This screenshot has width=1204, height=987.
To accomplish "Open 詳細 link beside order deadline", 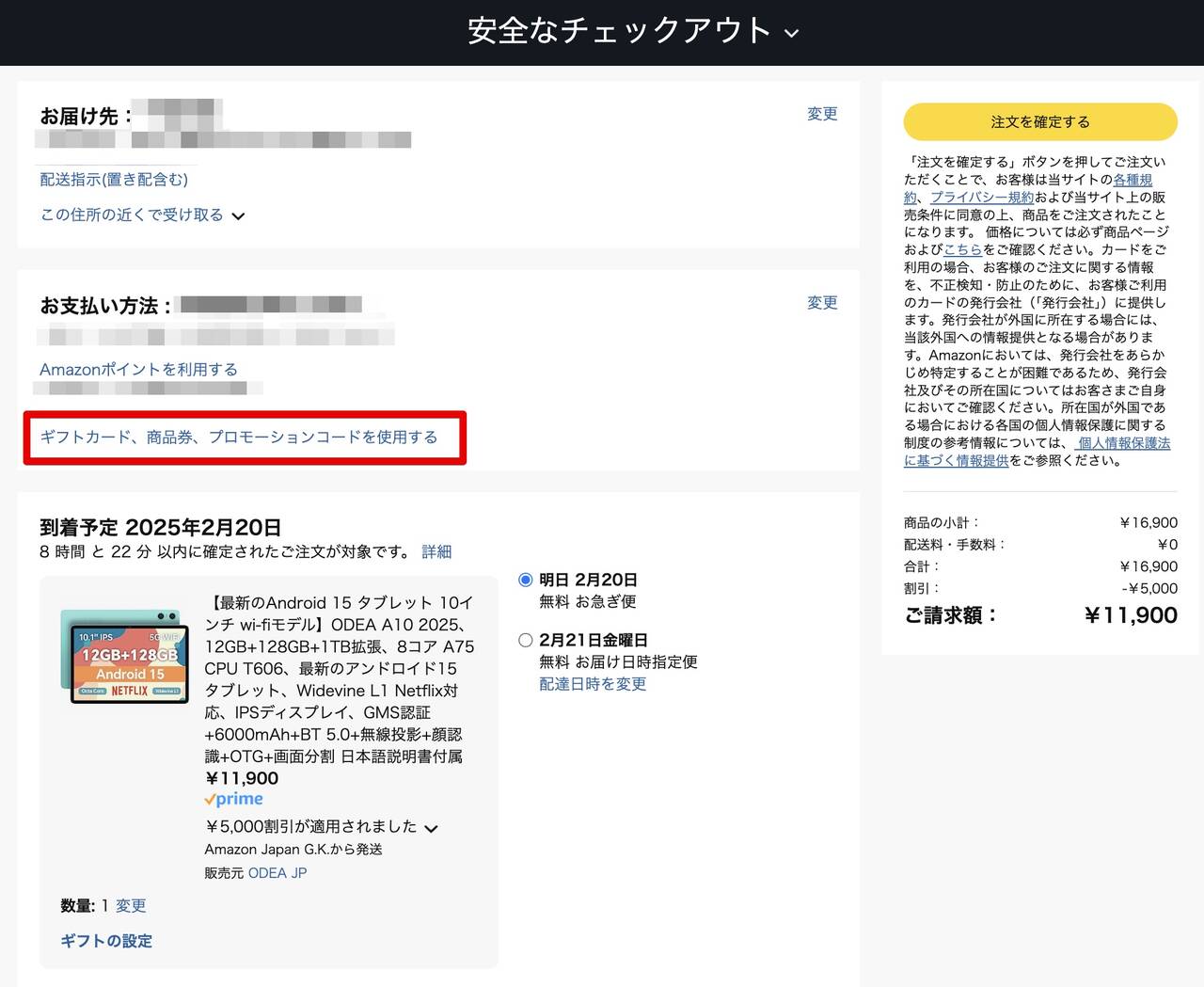I will coord(436,552).
